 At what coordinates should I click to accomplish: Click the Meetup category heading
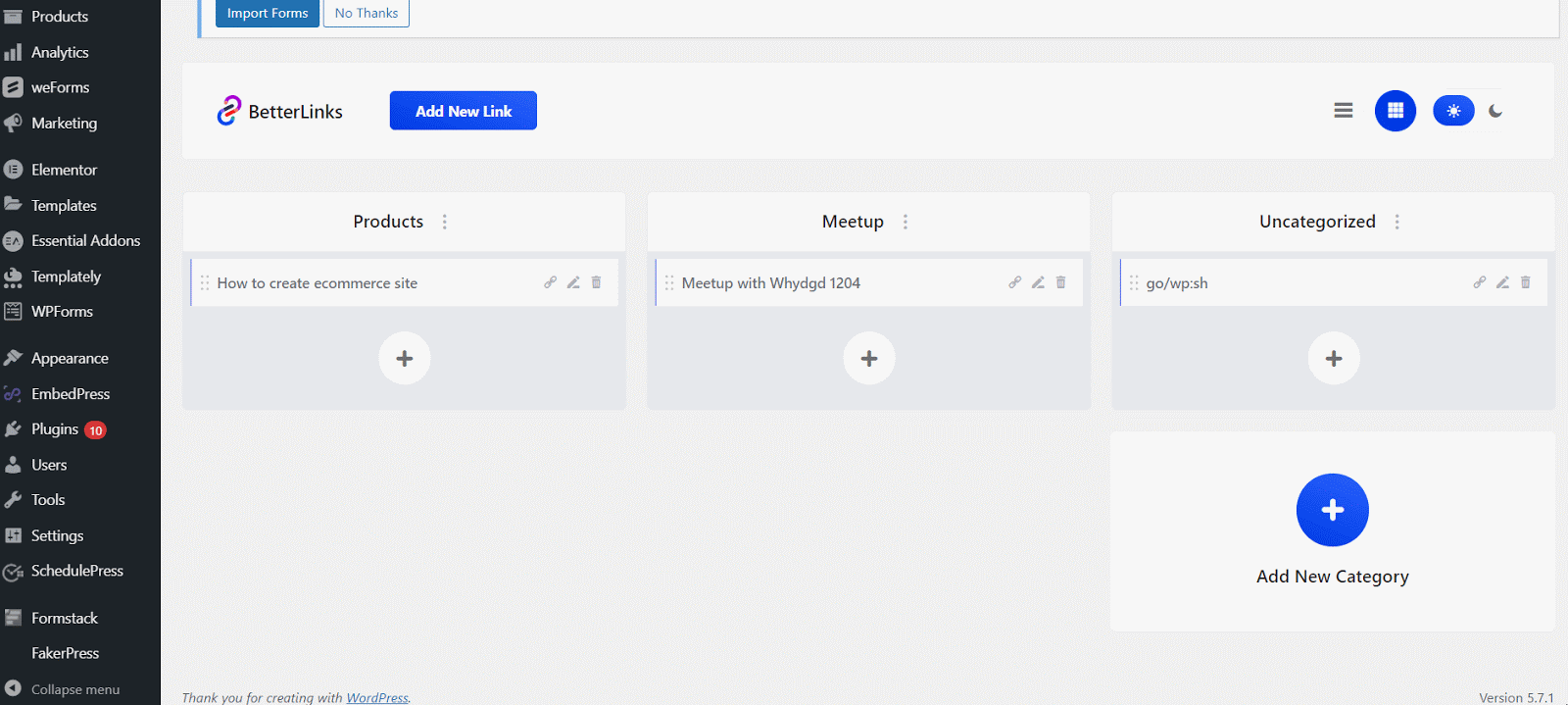point(853,222)
